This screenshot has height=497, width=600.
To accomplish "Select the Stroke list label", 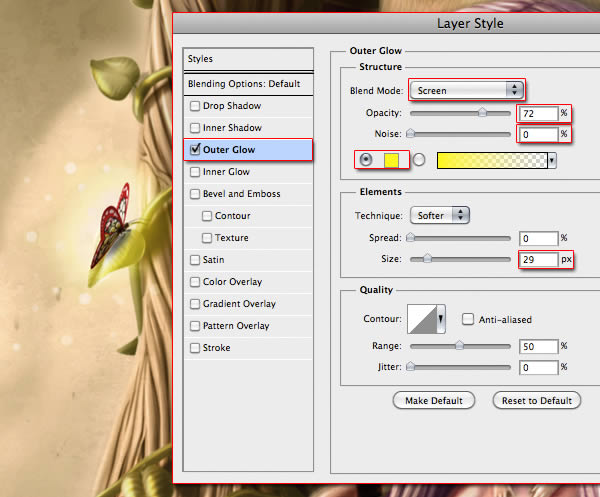I will 217,348.
